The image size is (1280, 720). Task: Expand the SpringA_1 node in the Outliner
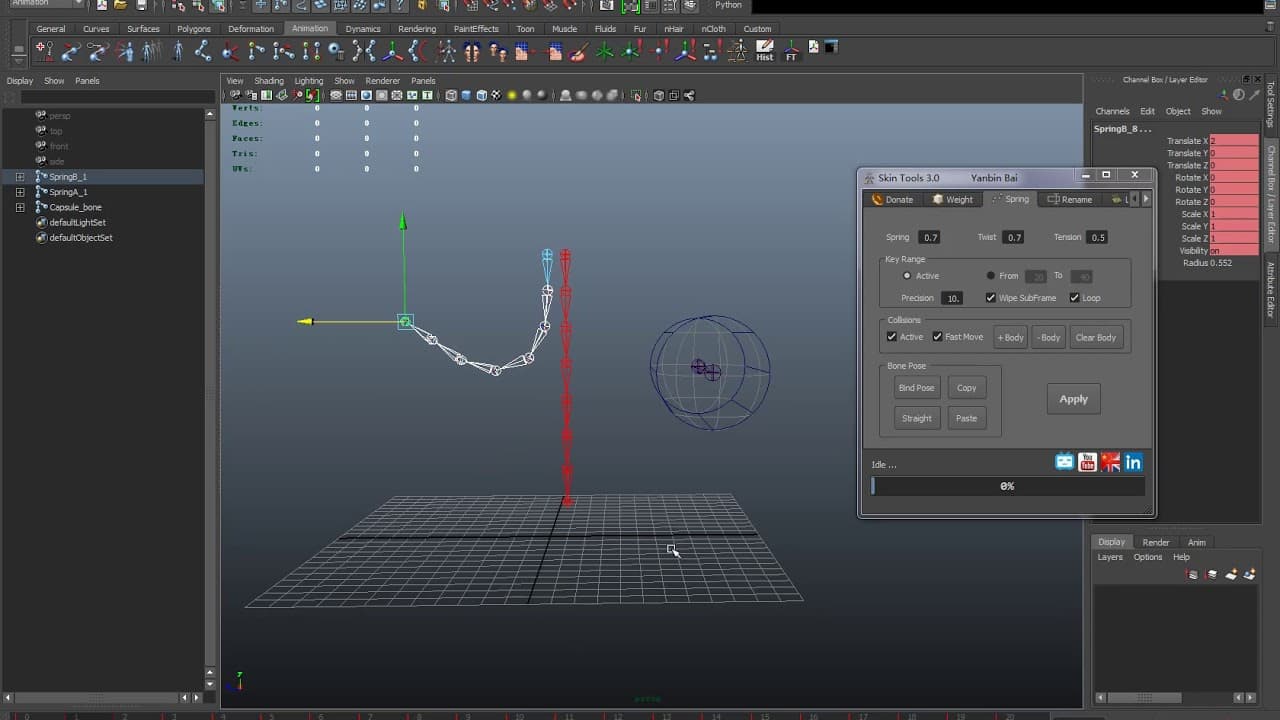pyautogui.click(x=19, y=192)
